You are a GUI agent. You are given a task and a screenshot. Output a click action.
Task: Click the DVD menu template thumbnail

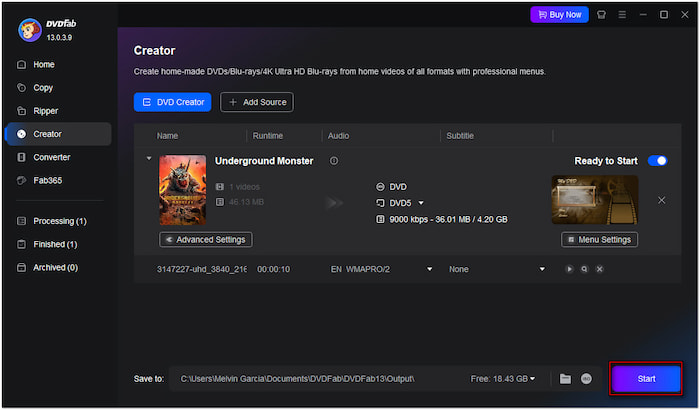[595, 200]
